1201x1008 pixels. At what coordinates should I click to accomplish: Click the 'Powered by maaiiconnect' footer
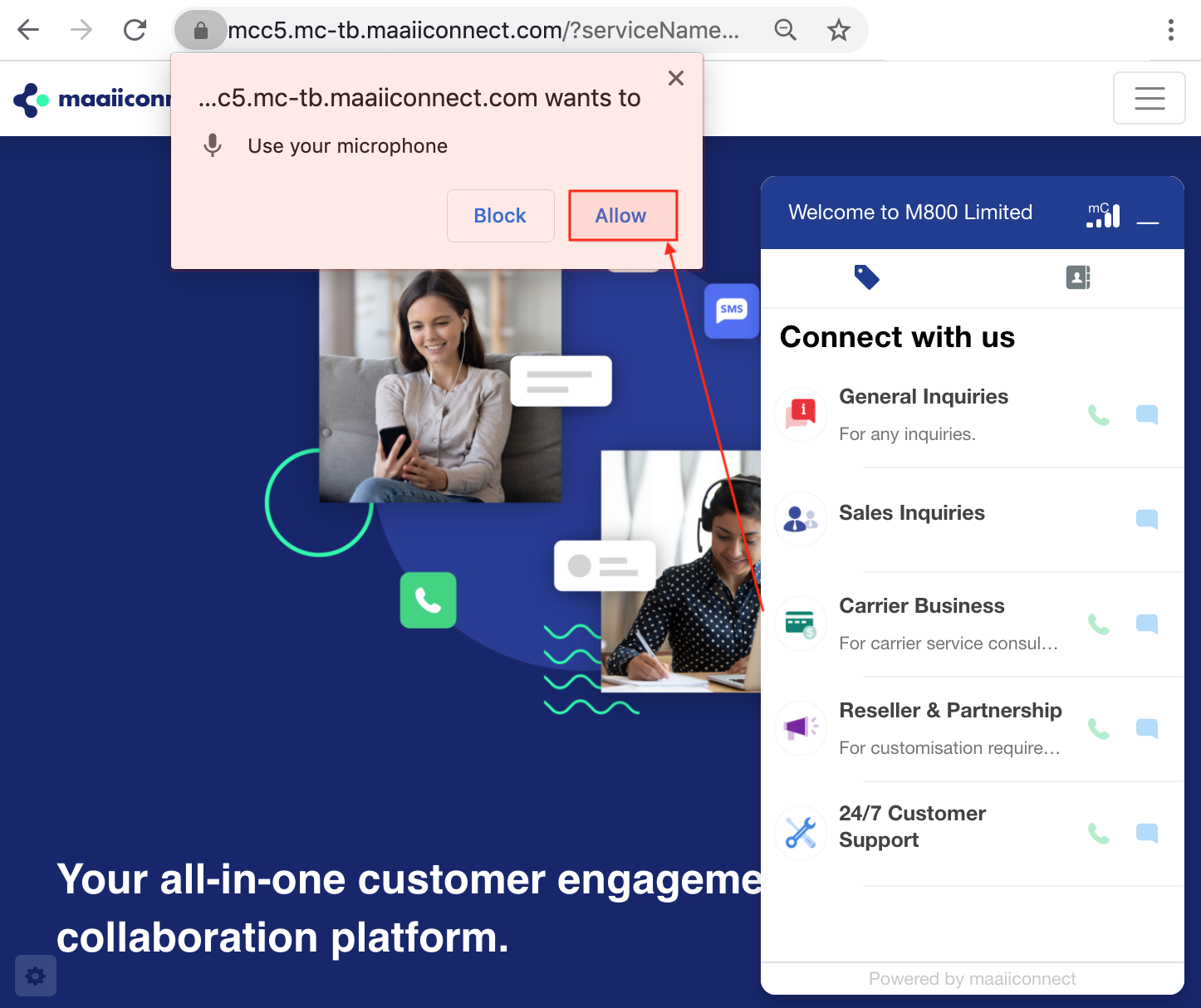click(973, 979)
